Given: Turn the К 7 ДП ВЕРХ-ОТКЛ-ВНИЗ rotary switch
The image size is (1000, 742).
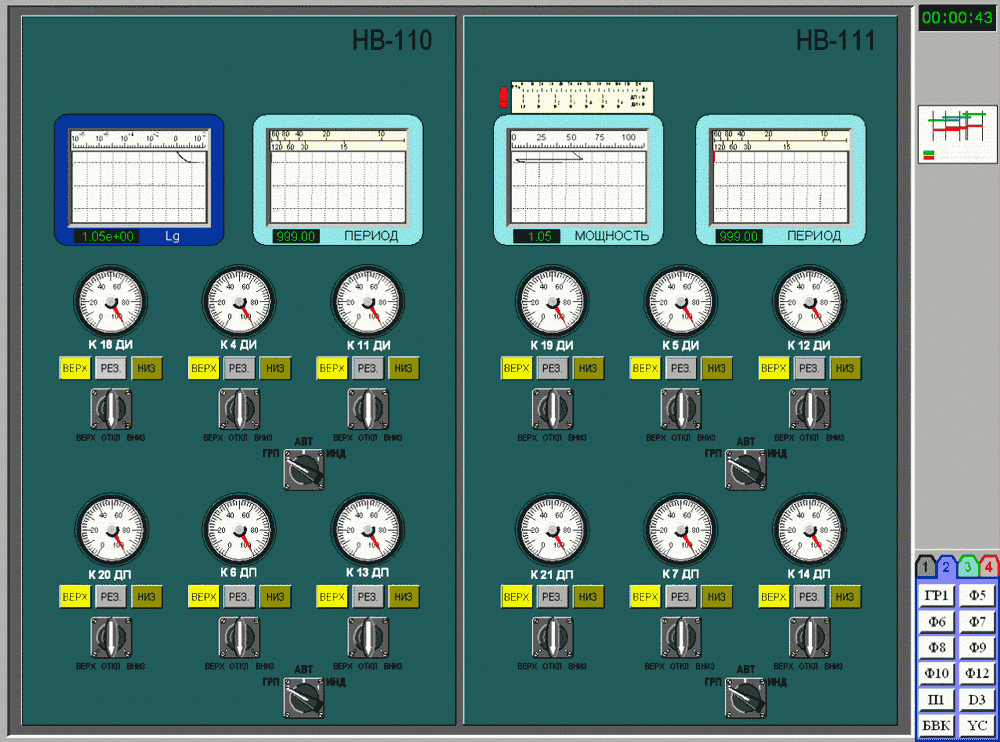Looking at the screenshot, I should tap(681, 637).
